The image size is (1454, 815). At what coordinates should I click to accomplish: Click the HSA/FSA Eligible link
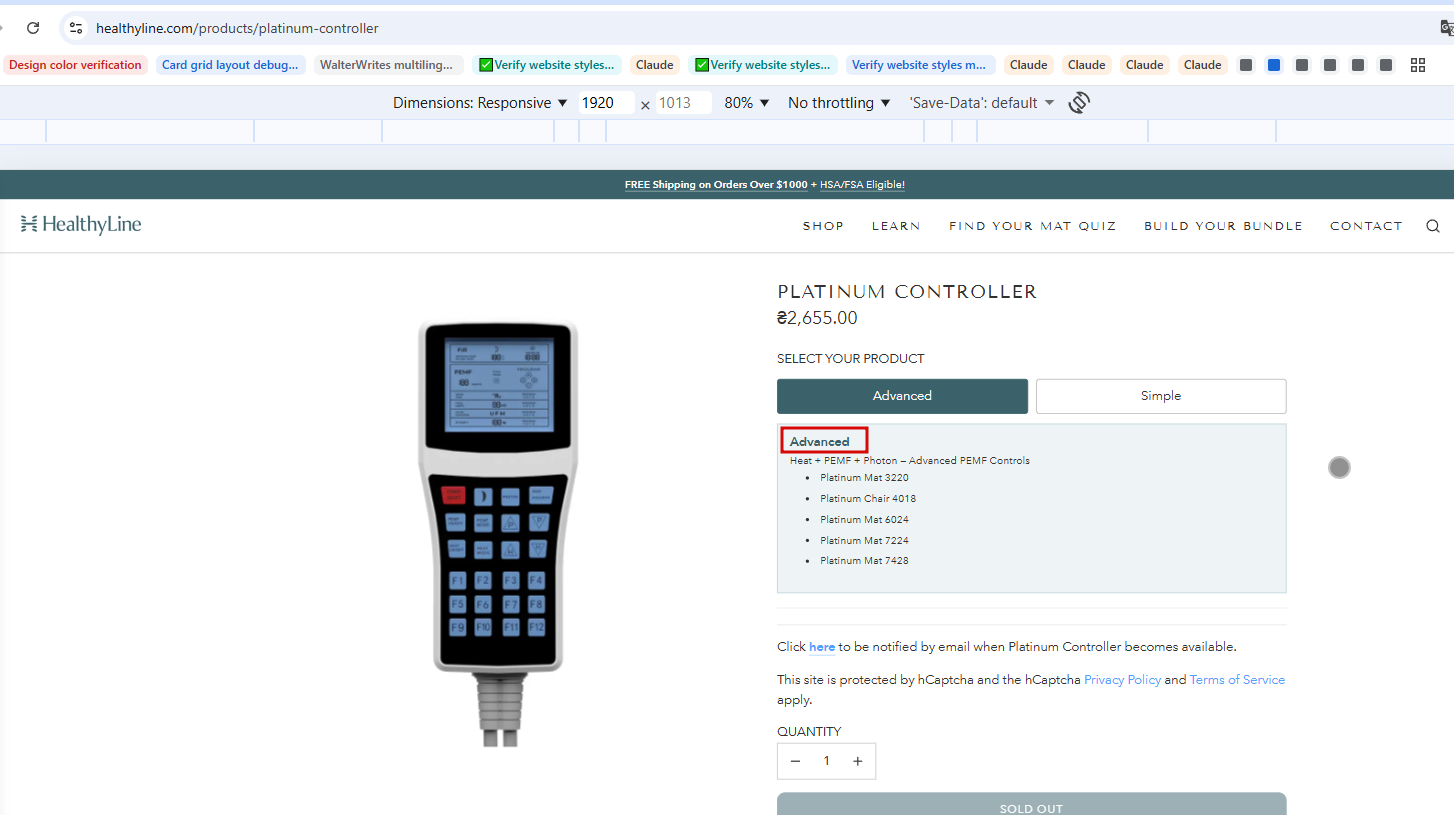(862, 185)
